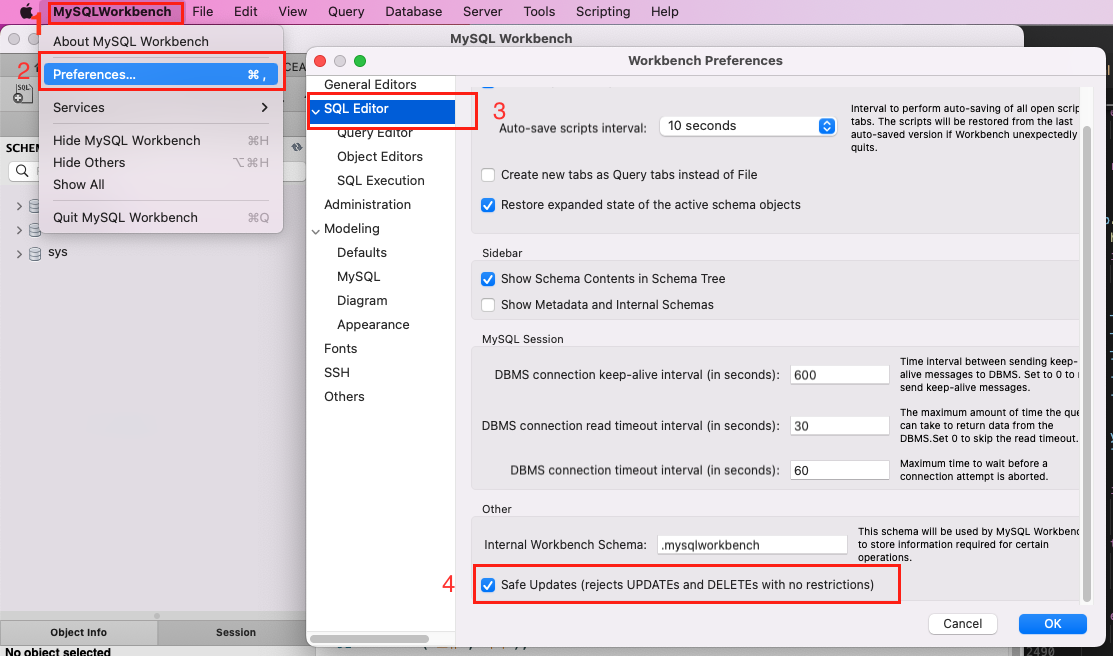The height and width of the screenshot is (656, 1113).
Task: Open the Database menu
Action: tap(413, 11)
